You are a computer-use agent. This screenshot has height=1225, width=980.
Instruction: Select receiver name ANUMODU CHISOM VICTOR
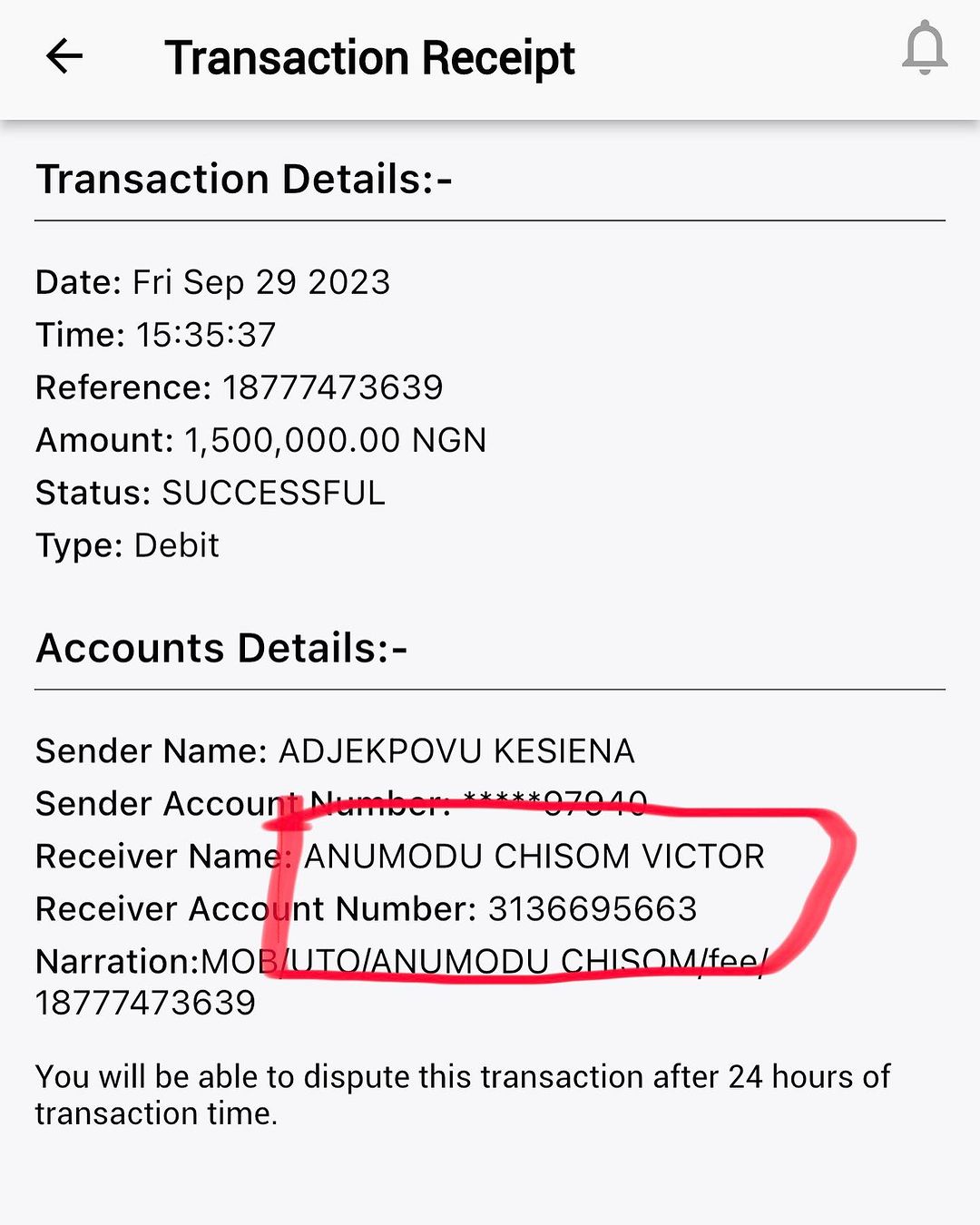click(534, 856)
